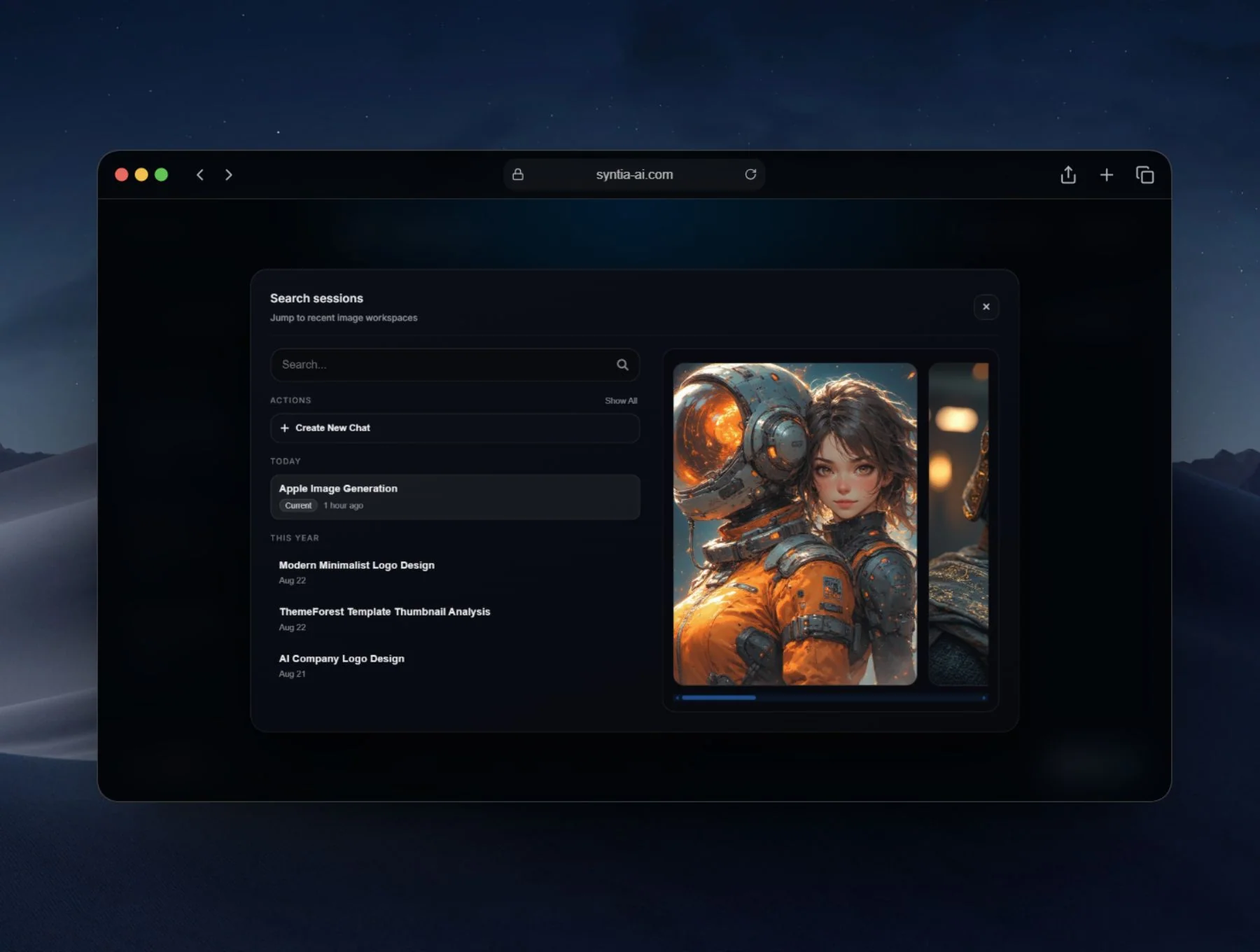1260x952 pixels.
Task: Close the Search sessions dialog
Action: [986, 307]
